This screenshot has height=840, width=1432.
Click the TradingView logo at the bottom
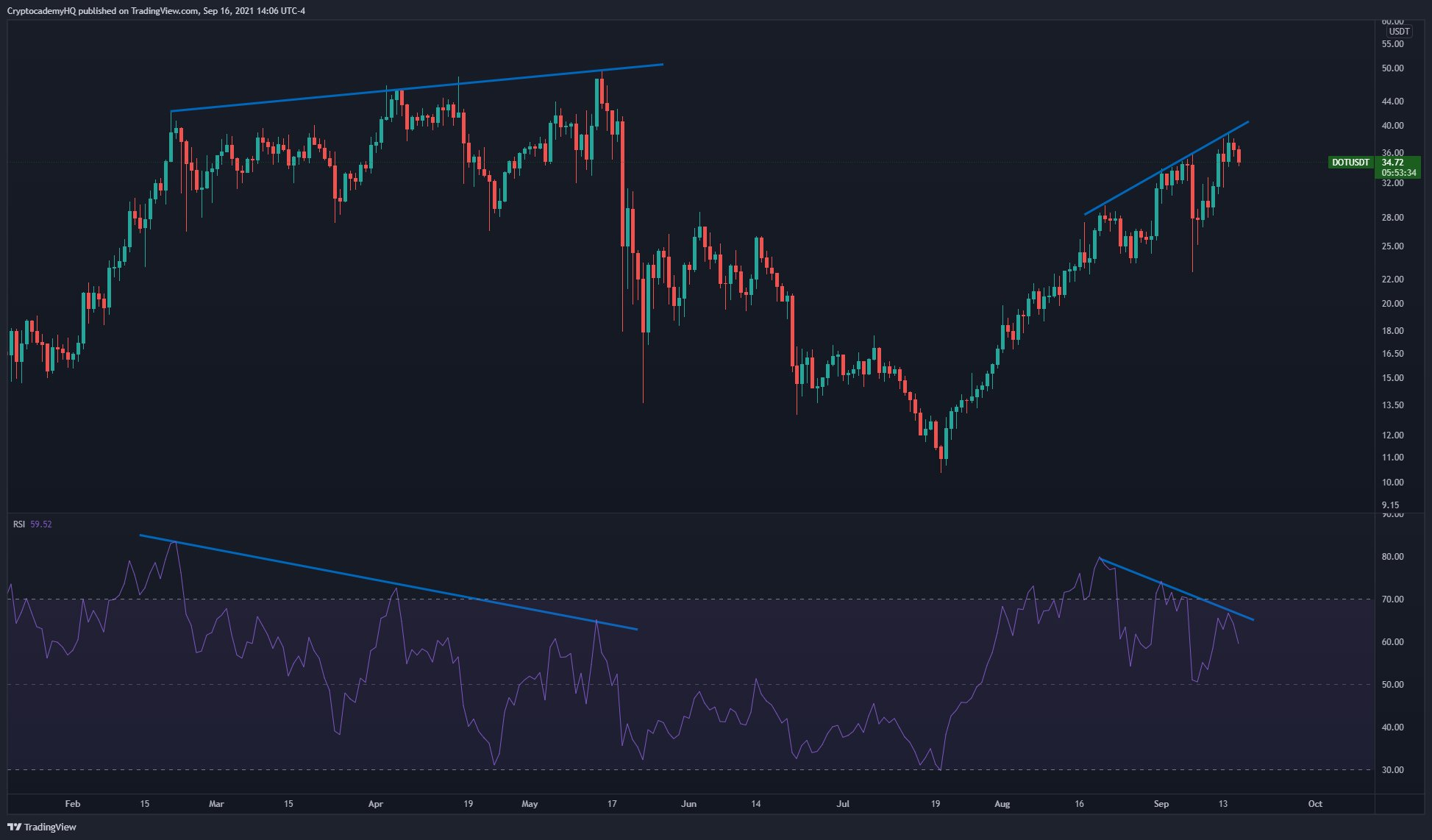click(42, 827)
